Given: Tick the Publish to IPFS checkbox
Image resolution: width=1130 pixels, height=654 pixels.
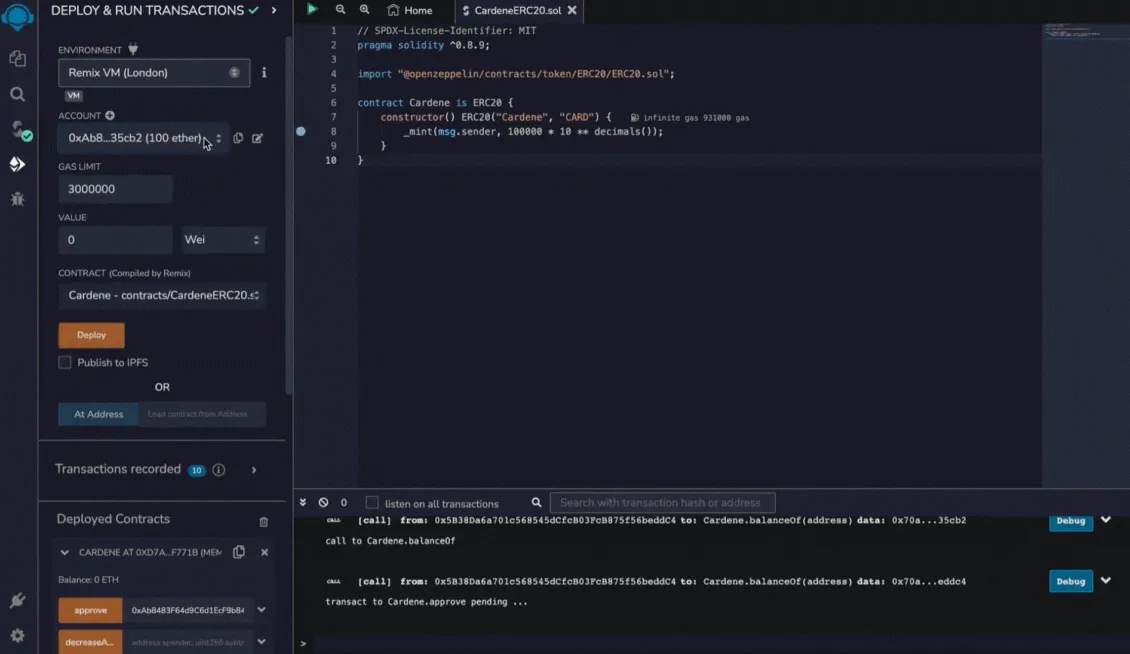Looking at the screenshot, I should [65, 362].
